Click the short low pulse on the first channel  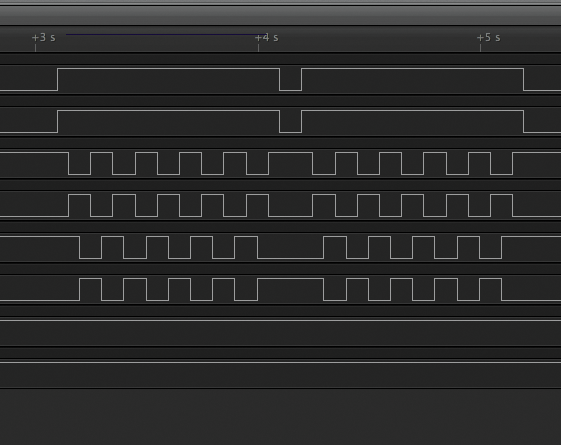click(x=291, y=79)
